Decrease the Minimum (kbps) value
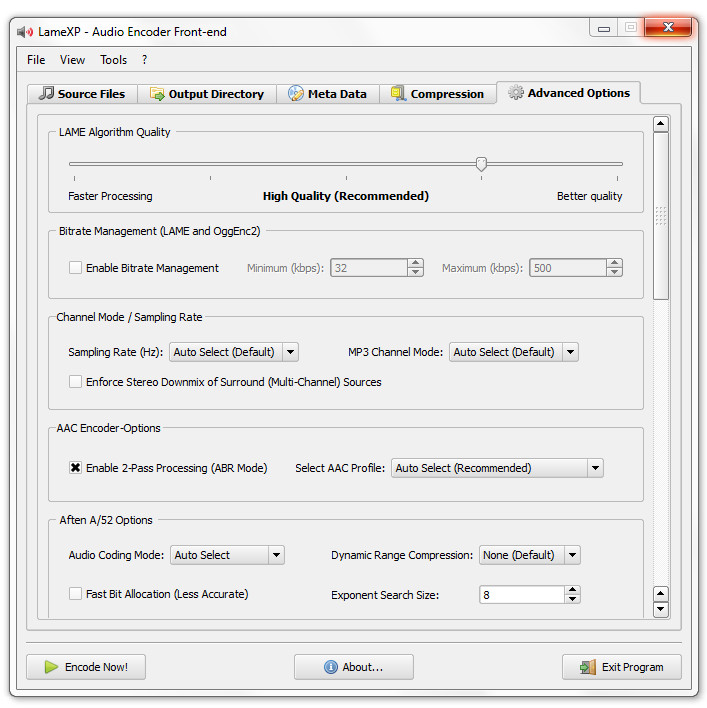The height and width of the screenshot is (708, 707). 415,272
